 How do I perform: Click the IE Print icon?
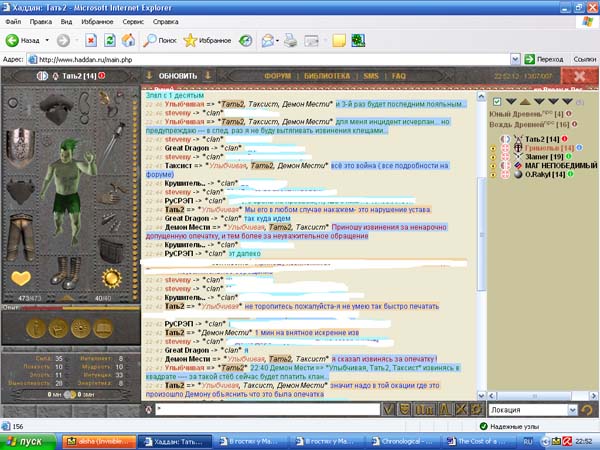(x=290, y=40)
